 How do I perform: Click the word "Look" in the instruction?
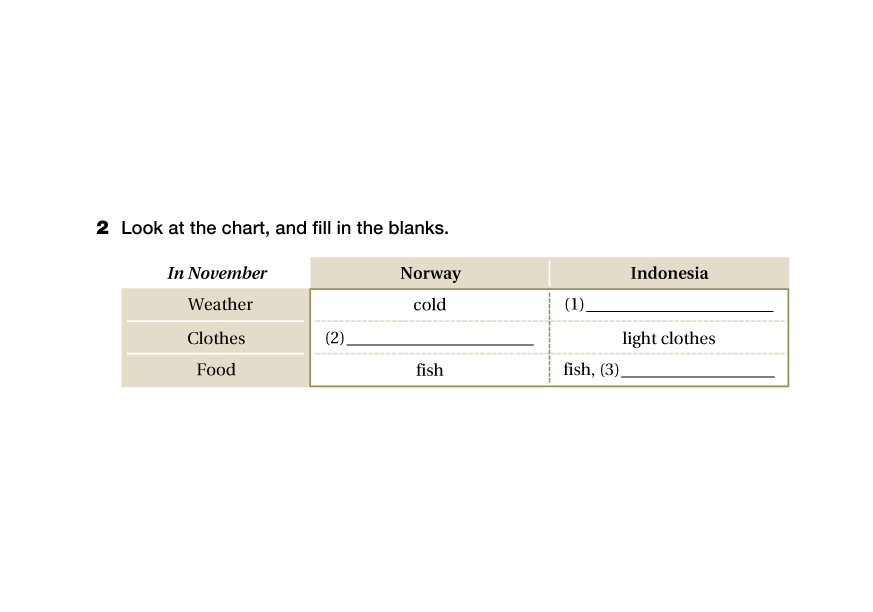[139, 228]
